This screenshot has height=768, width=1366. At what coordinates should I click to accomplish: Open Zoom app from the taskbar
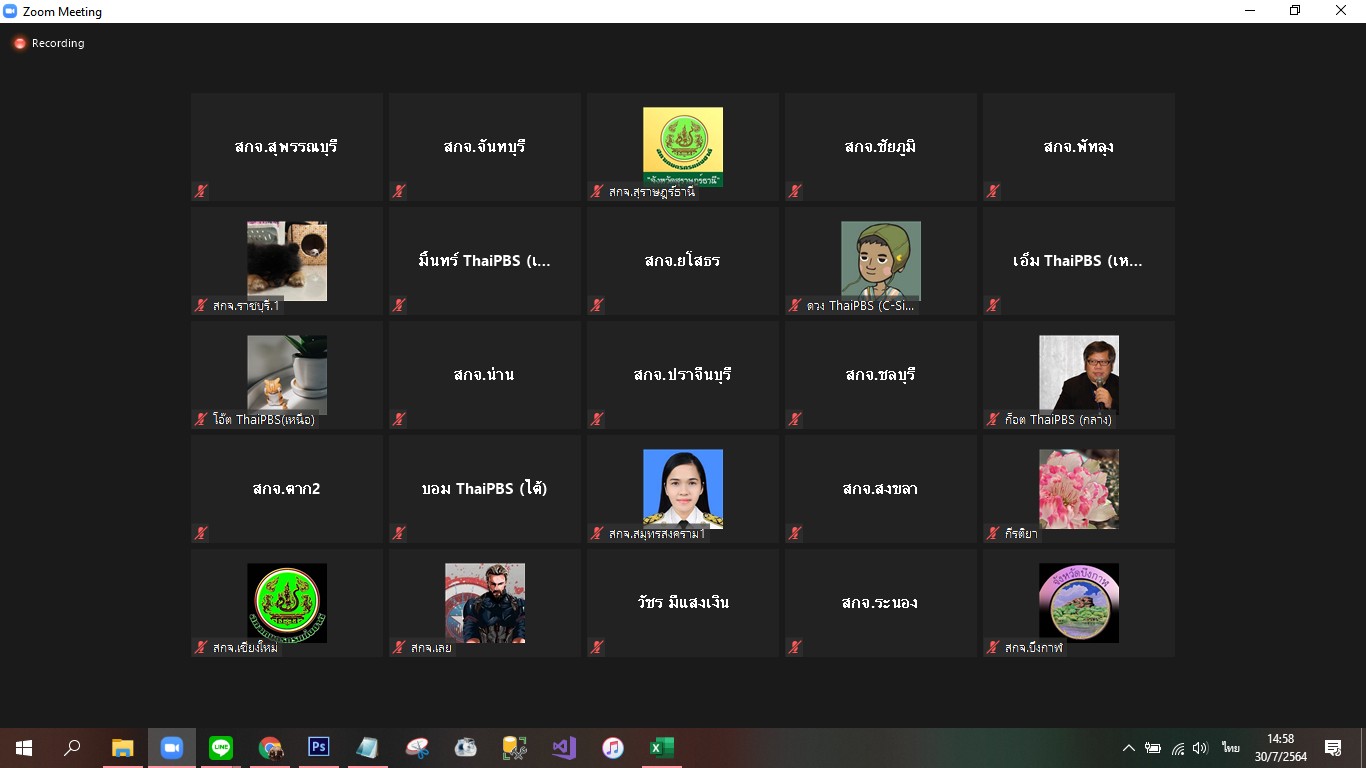(172, 748)
